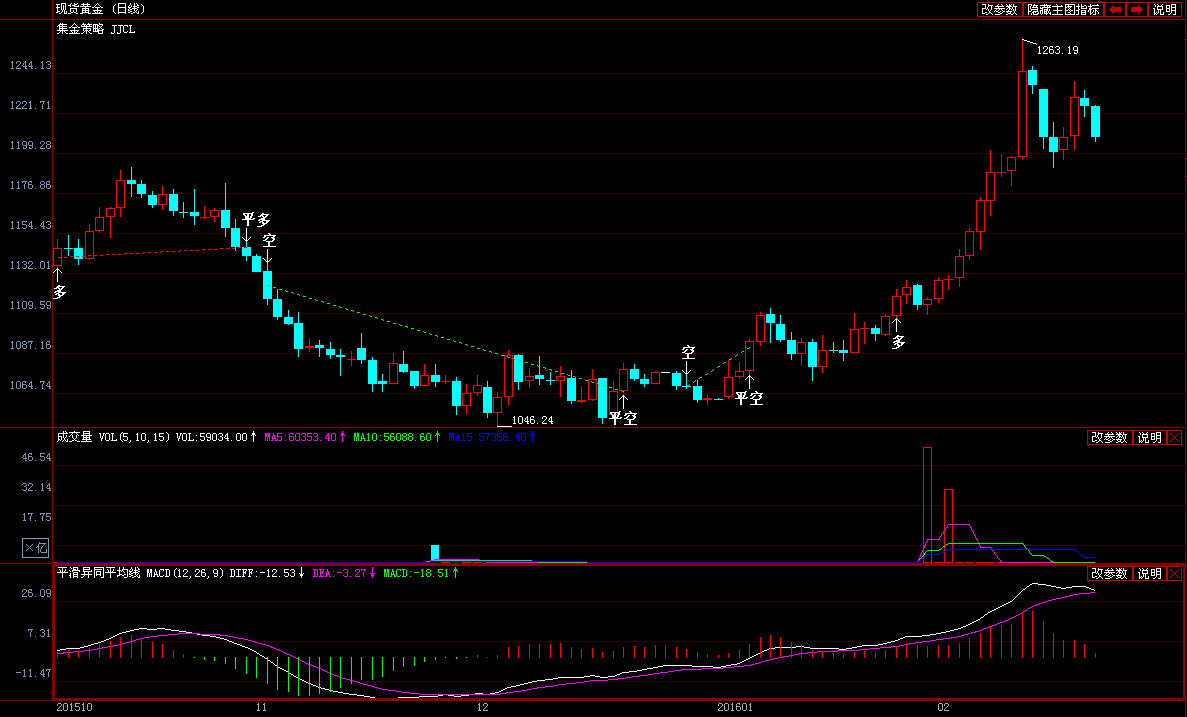This screenshot has height=717, width=1187.
Task: Close the volume indicator panel
Action: [x=1174, y=438]
